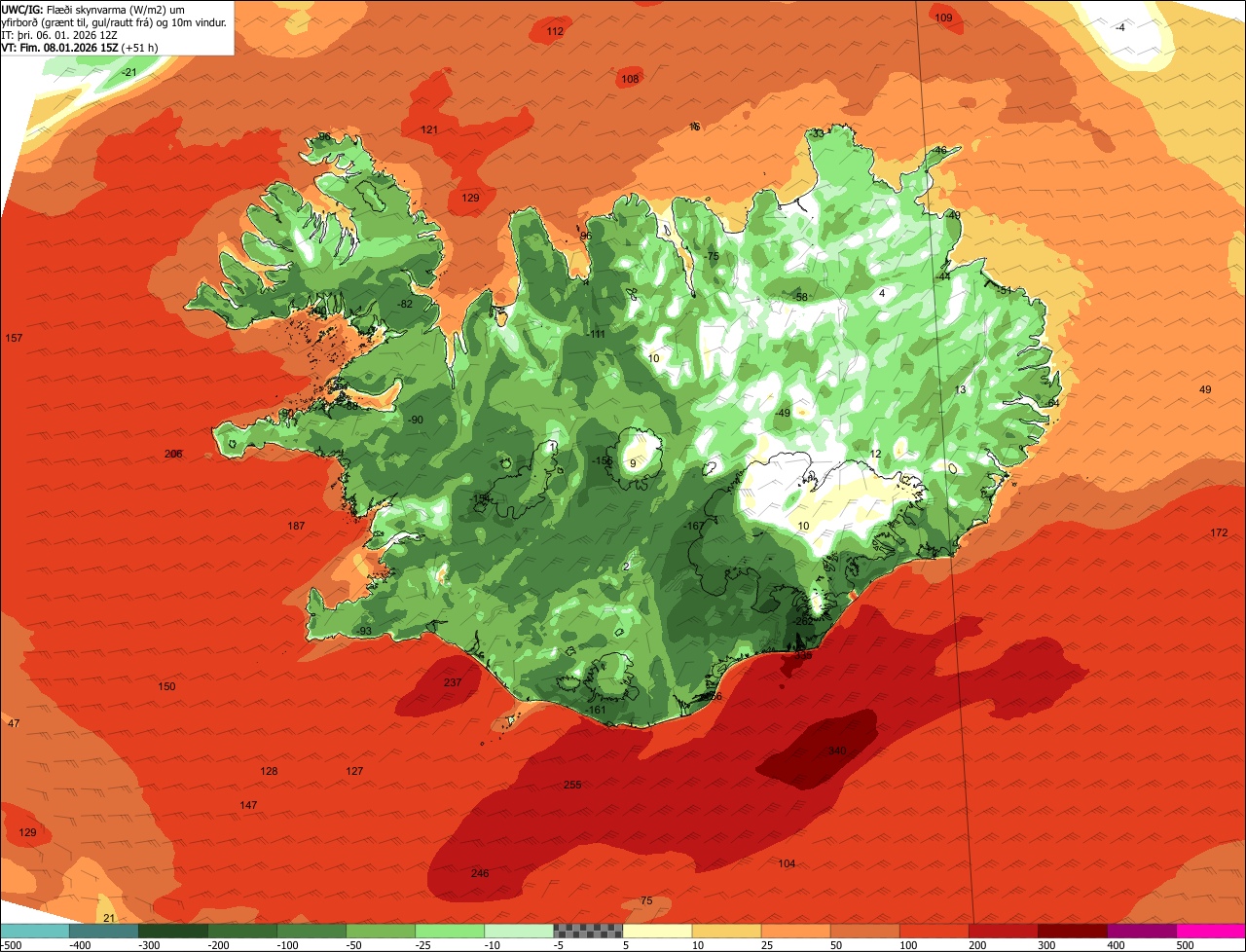Pick the dark maroon 300 legend swatch

tap(1072, 931)
